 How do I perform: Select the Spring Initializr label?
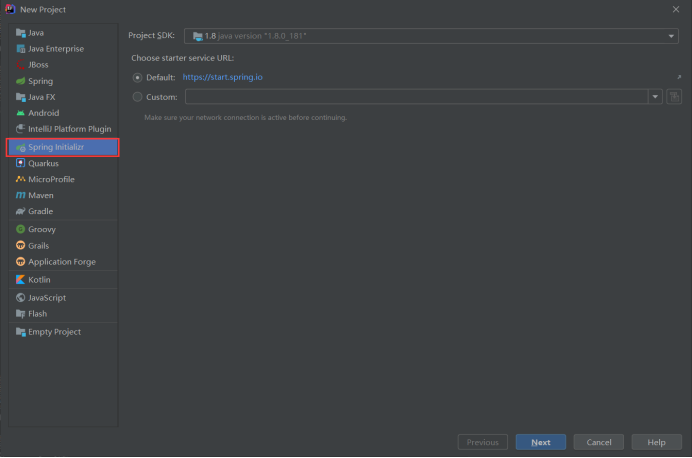tap(56, 147)
